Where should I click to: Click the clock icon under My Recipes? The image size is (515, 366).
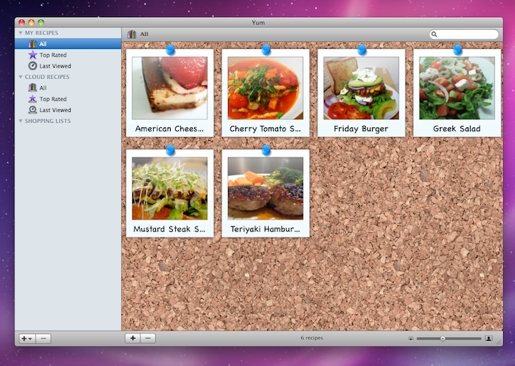point(32,66)
